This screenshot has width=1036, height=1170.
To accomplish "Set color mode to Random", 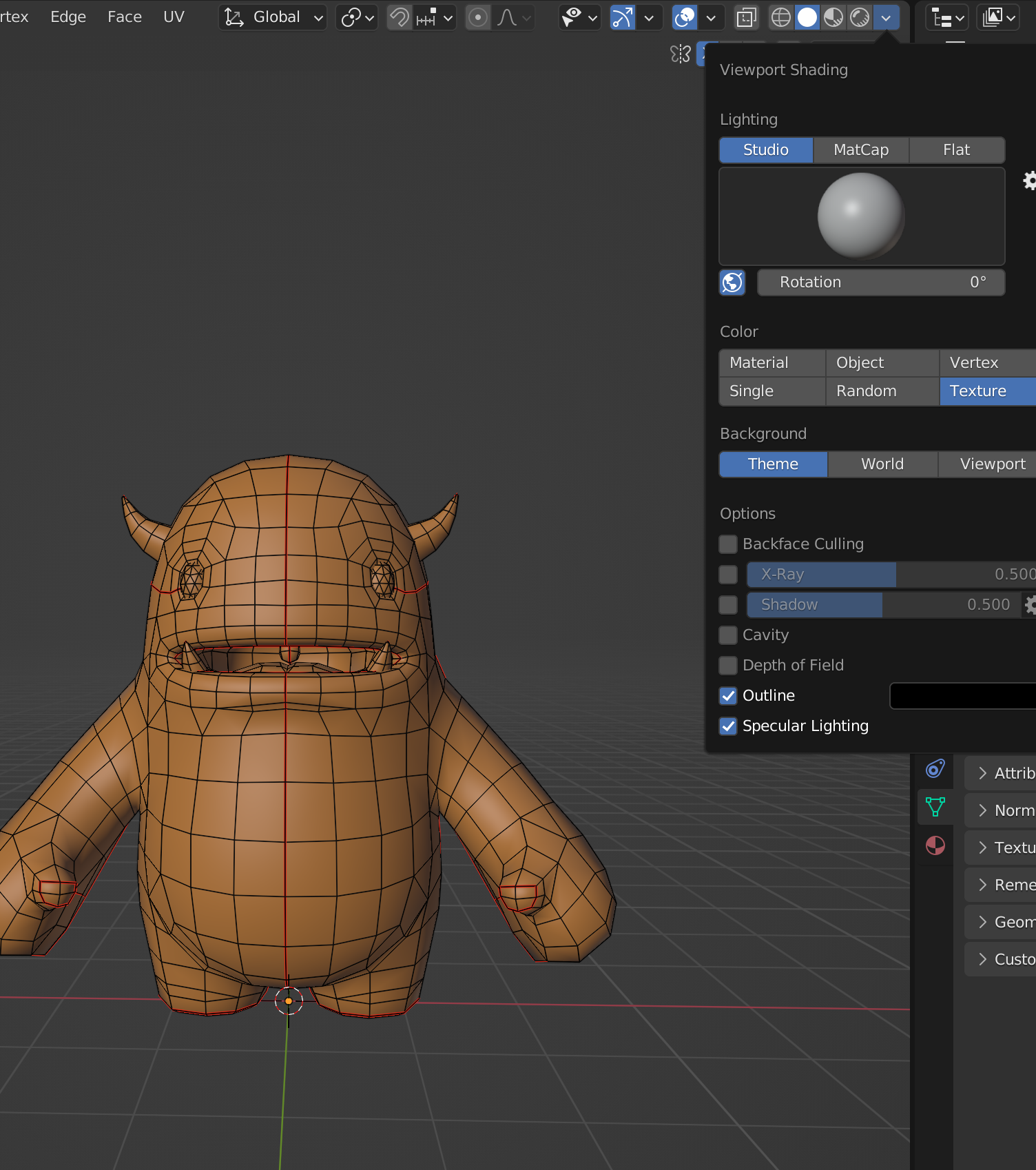I will 882,391.
